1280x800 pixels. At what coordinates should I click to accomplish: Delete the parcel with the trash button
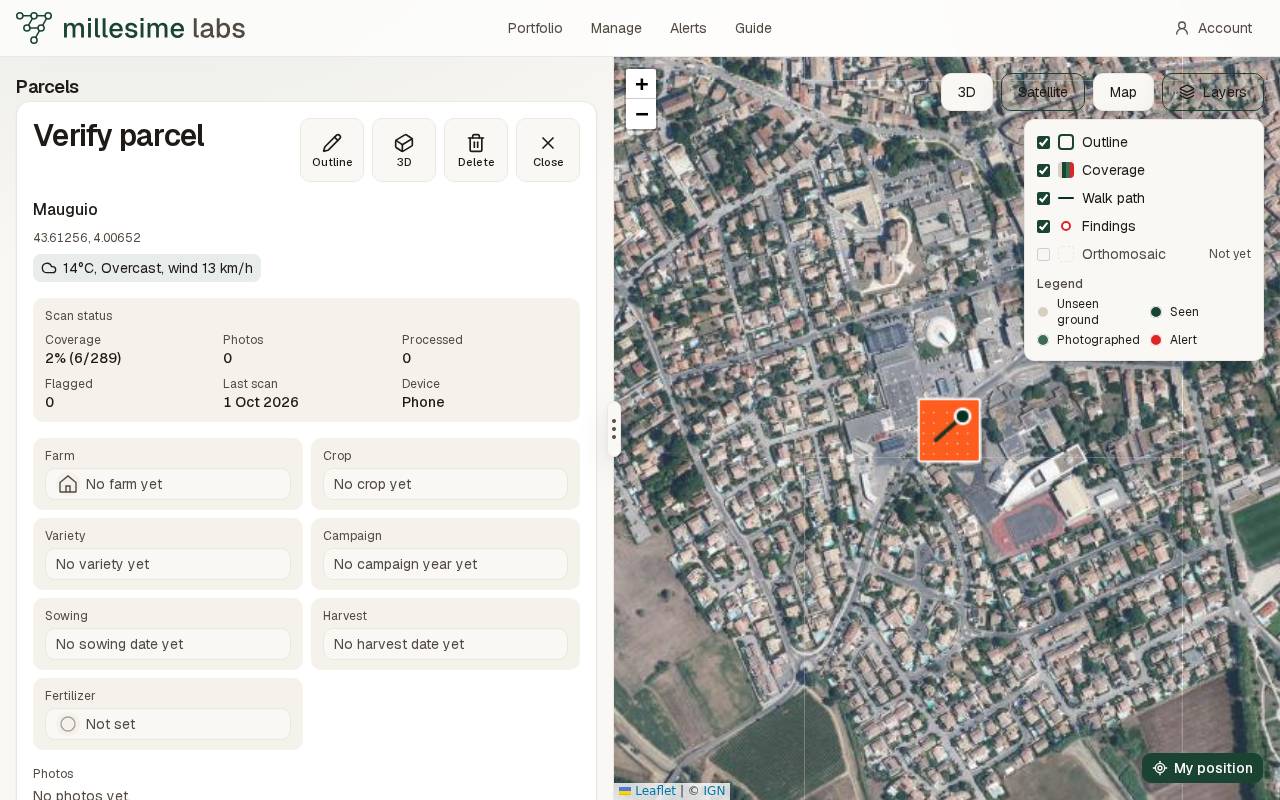coord(476,150)
